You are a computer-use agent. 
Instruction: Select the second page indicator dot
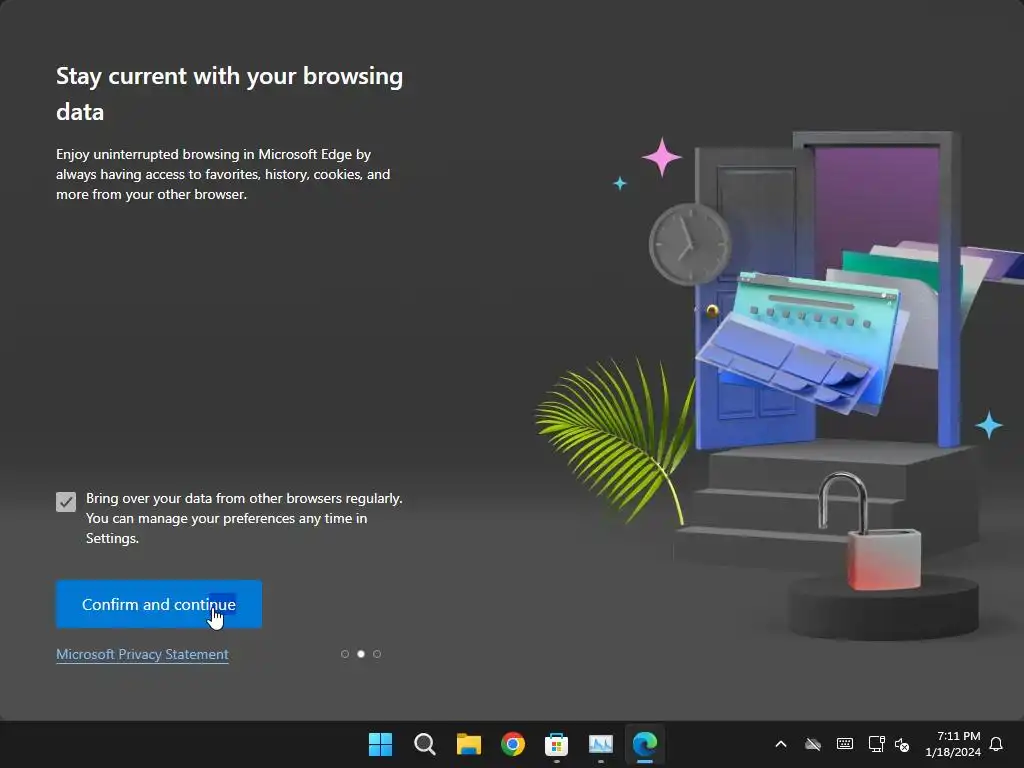(360, 654)
